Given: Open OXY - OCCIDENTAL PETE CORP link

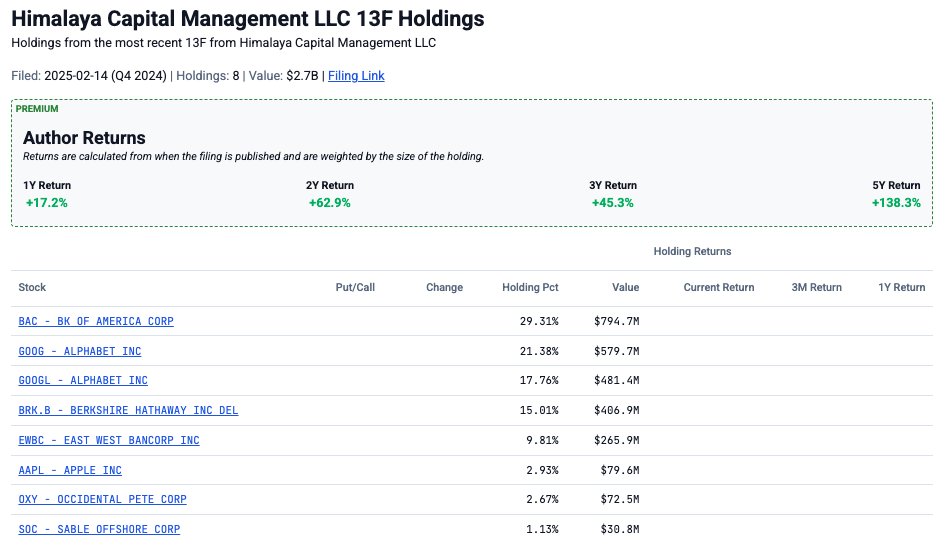Looking at the screenshot, I should (x=102, y=499).
